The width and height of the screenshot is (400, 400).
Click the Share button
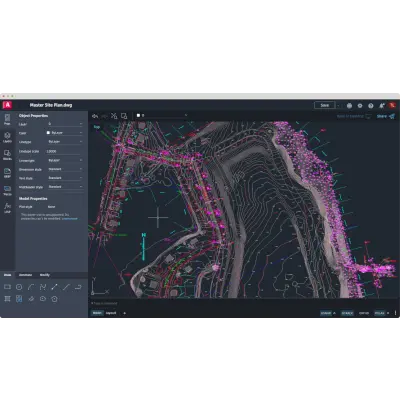[386, 116]
